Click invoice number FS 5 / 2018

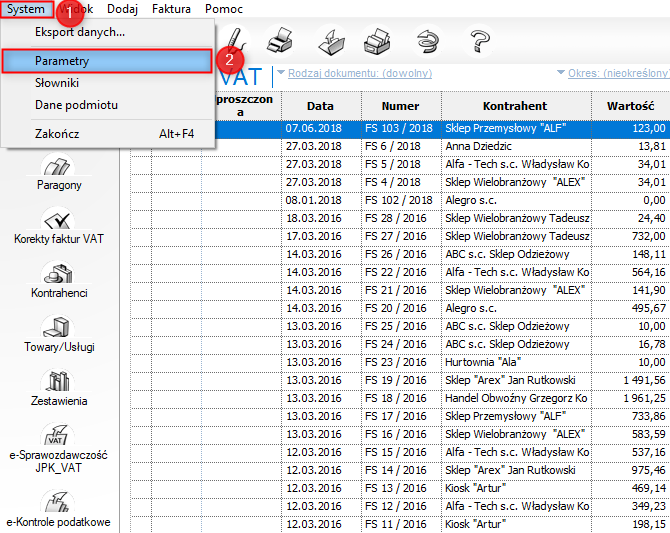click(x=393, y=164)
